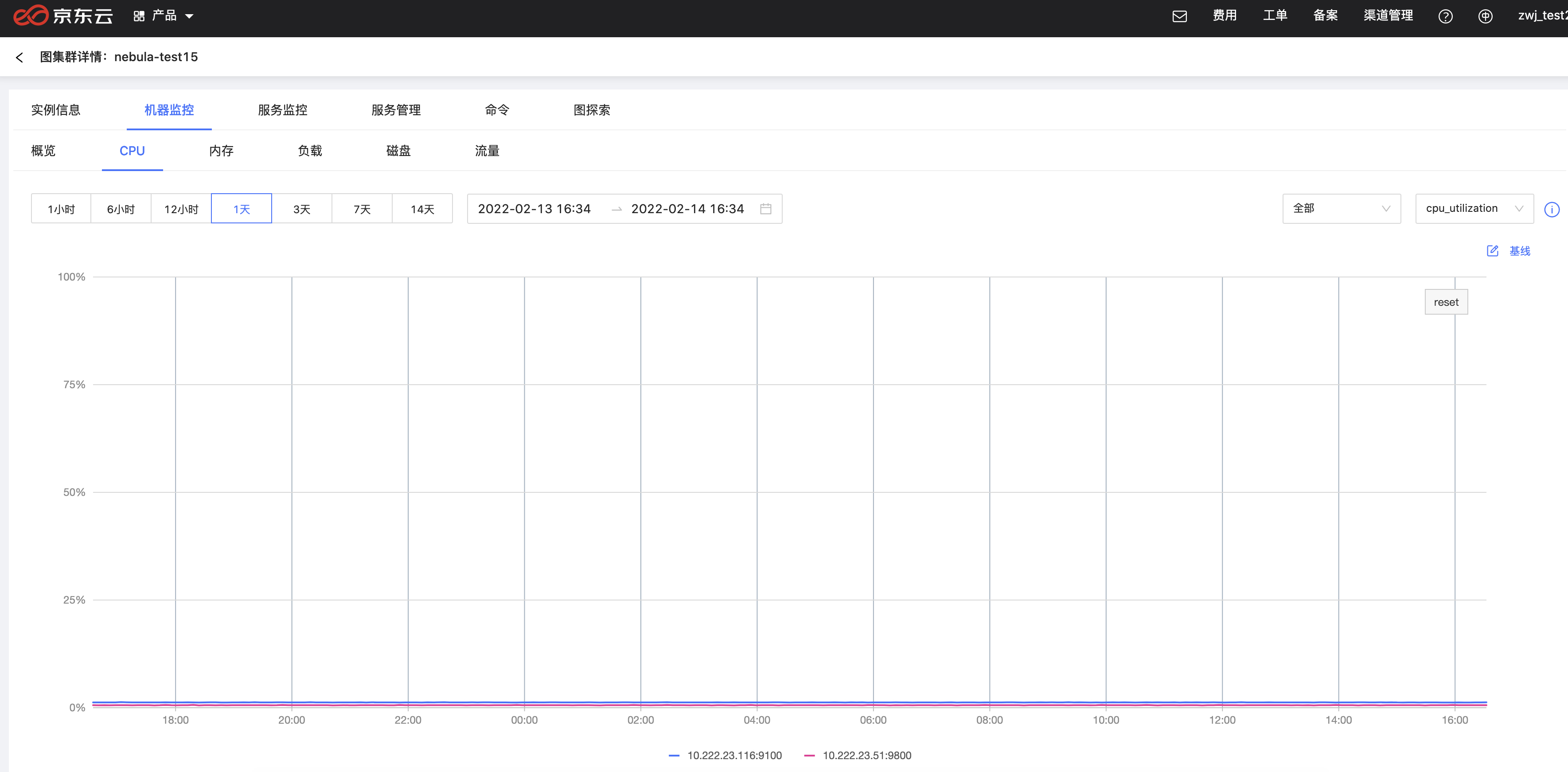The image size is (1568, 772).
Task: Switch to the 服务监控 tab
Action: [x=282, y=110]
